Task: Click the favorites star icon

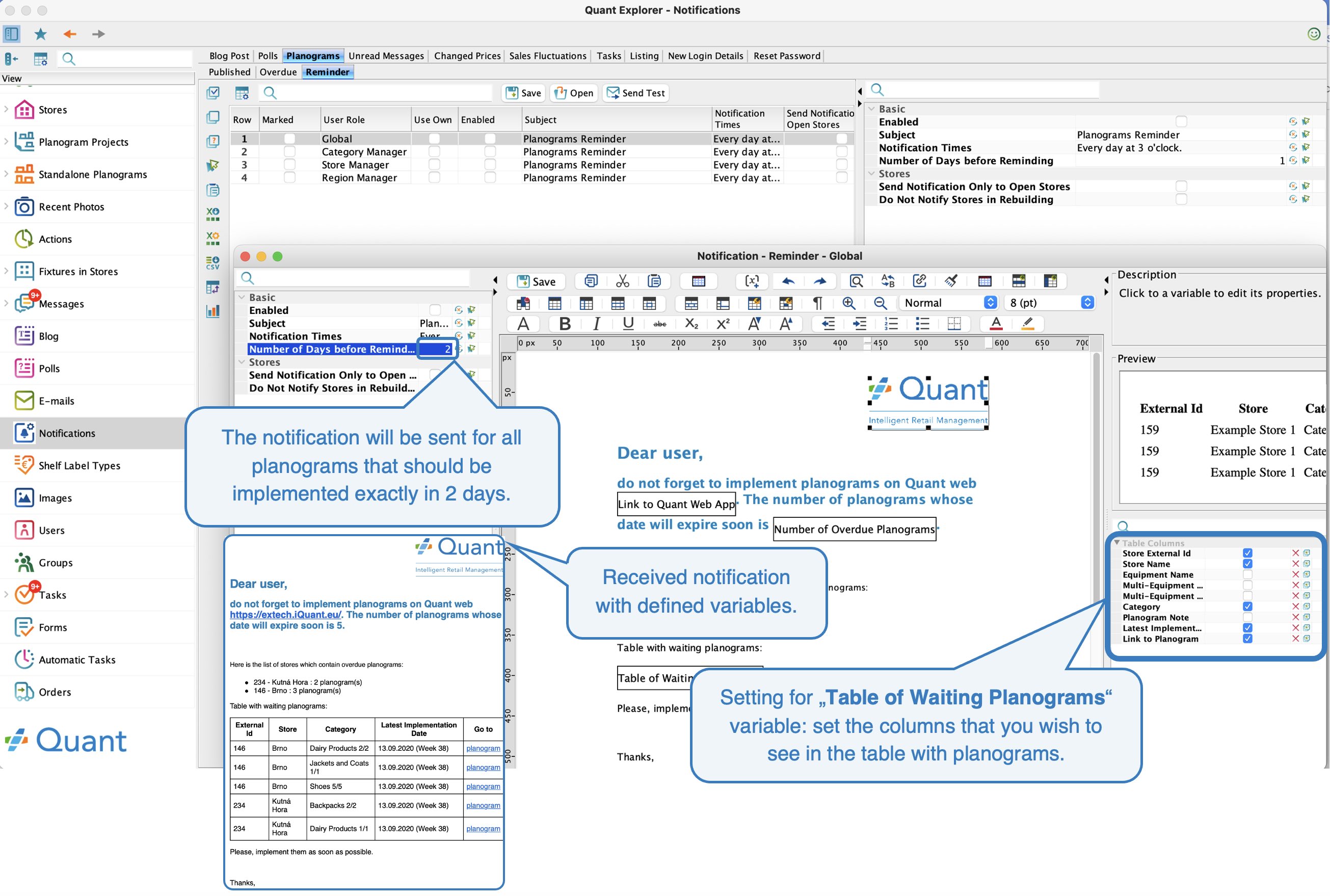Action: click(x=41, y=34)
